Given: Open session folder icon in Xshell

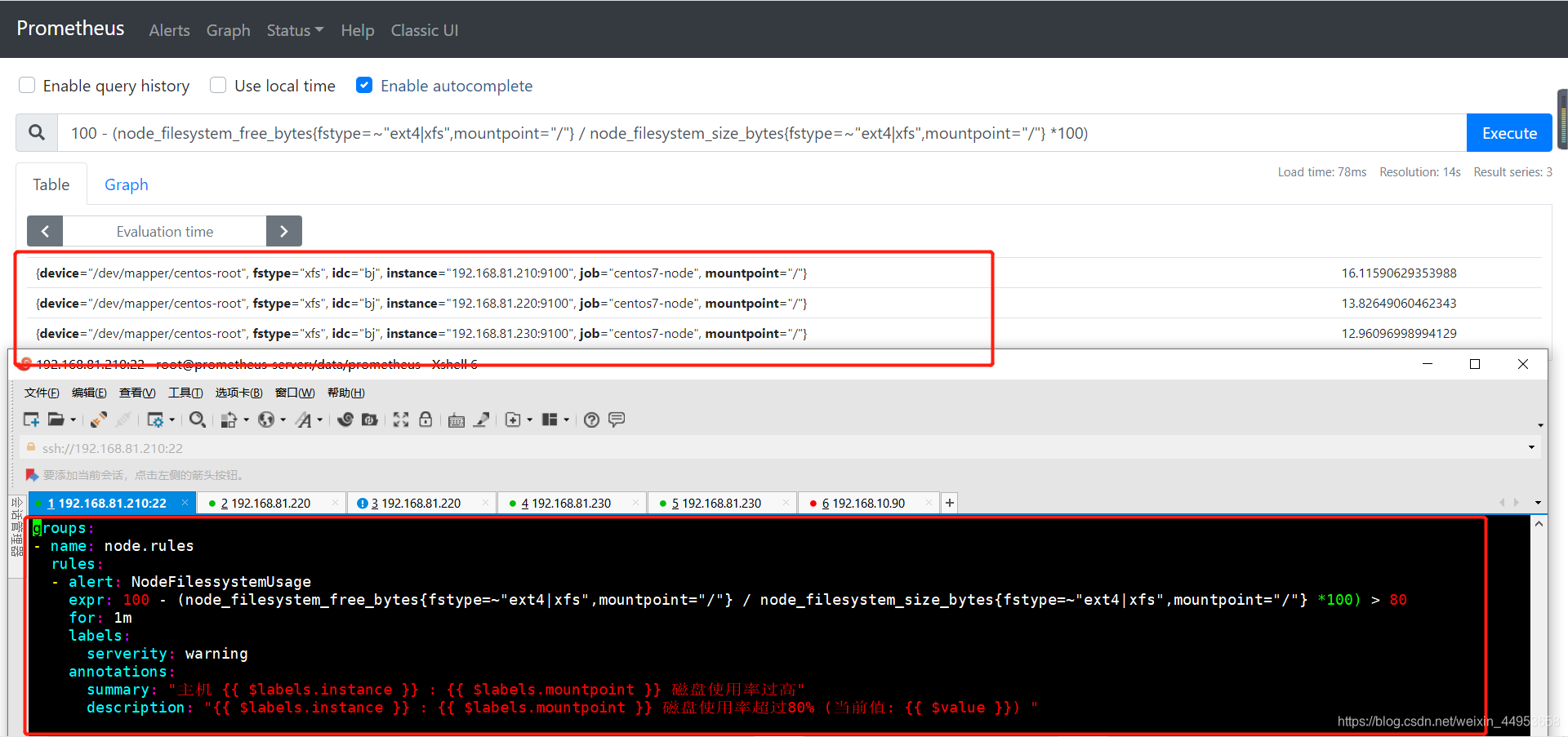Looking at the screenshot, I should point(56,420).
